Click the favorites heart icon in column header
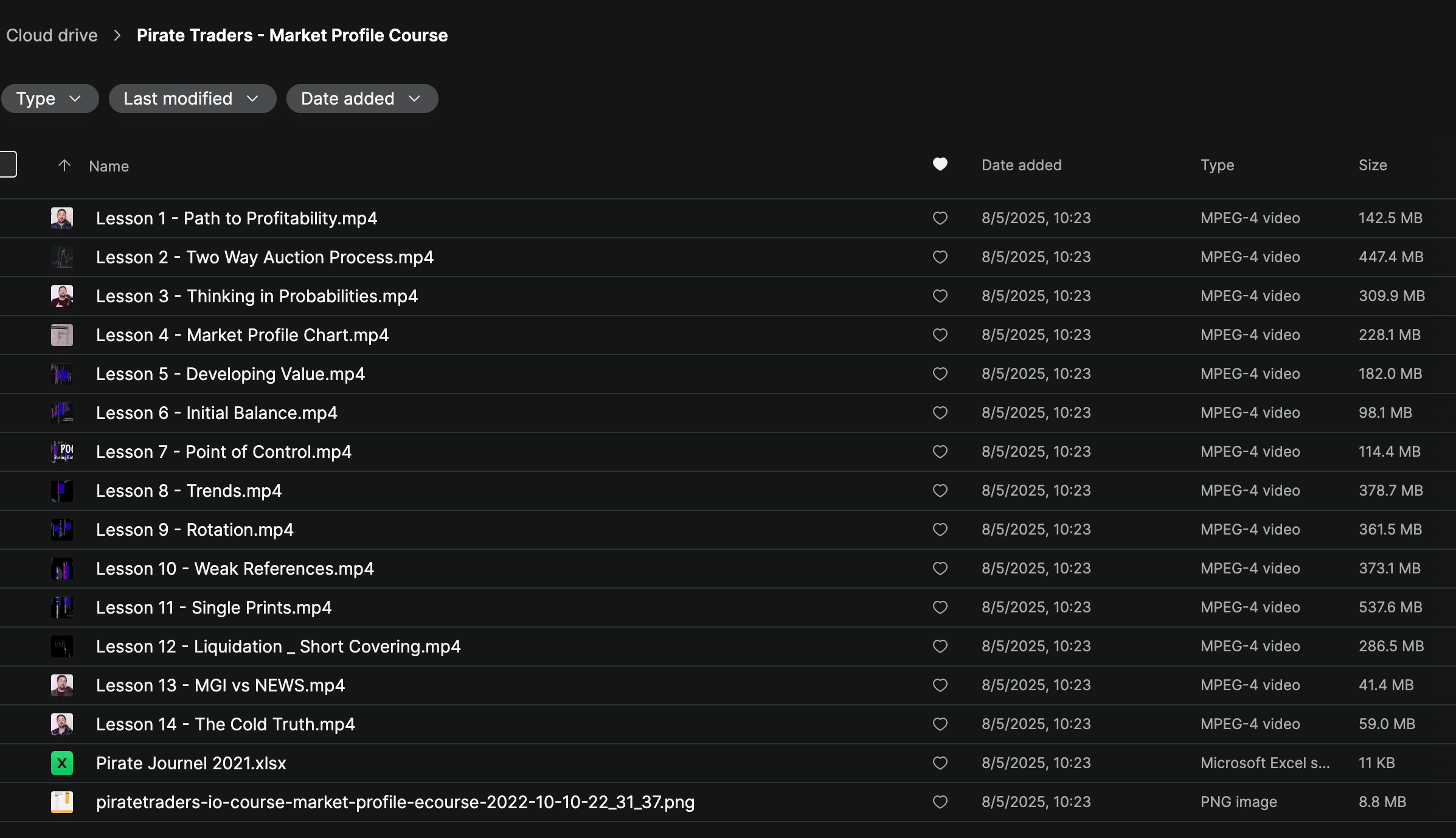Screen dimensions: 1456x838 tap(940, 165)
